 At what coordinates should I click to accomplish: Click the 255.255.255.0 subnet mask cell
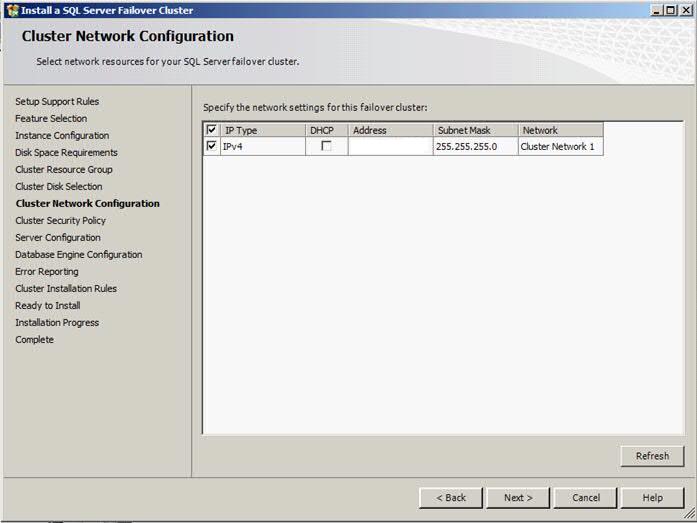coord(475,146)
